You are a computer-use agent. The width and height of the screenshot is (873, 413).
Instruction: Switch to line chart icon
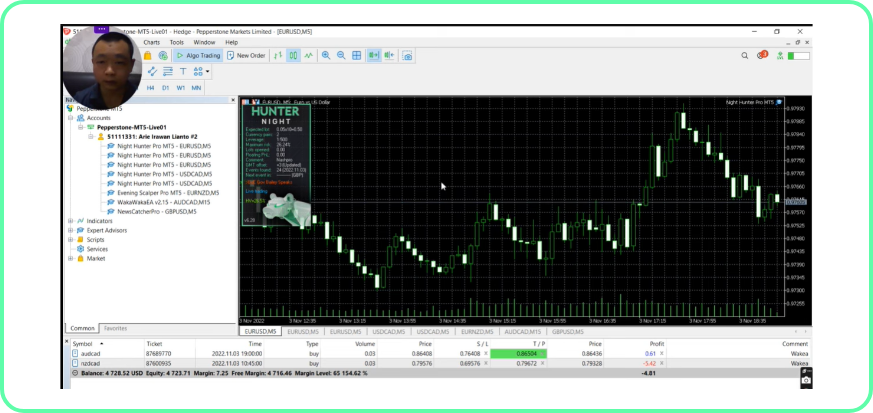click(x=309, y=56)
